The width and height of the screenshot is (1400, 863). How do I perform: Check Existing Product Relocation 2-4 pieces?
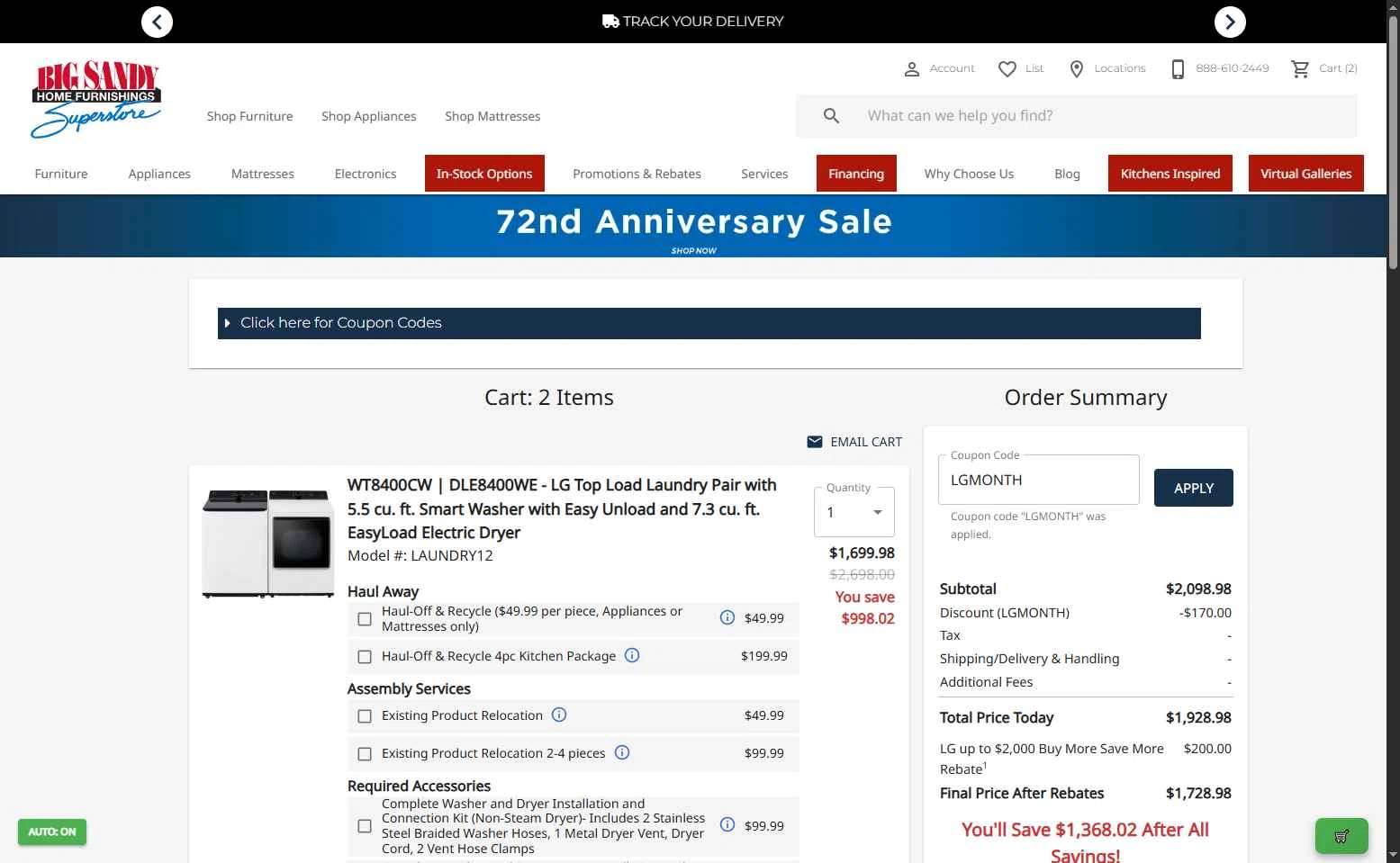(x=365, y=754)
